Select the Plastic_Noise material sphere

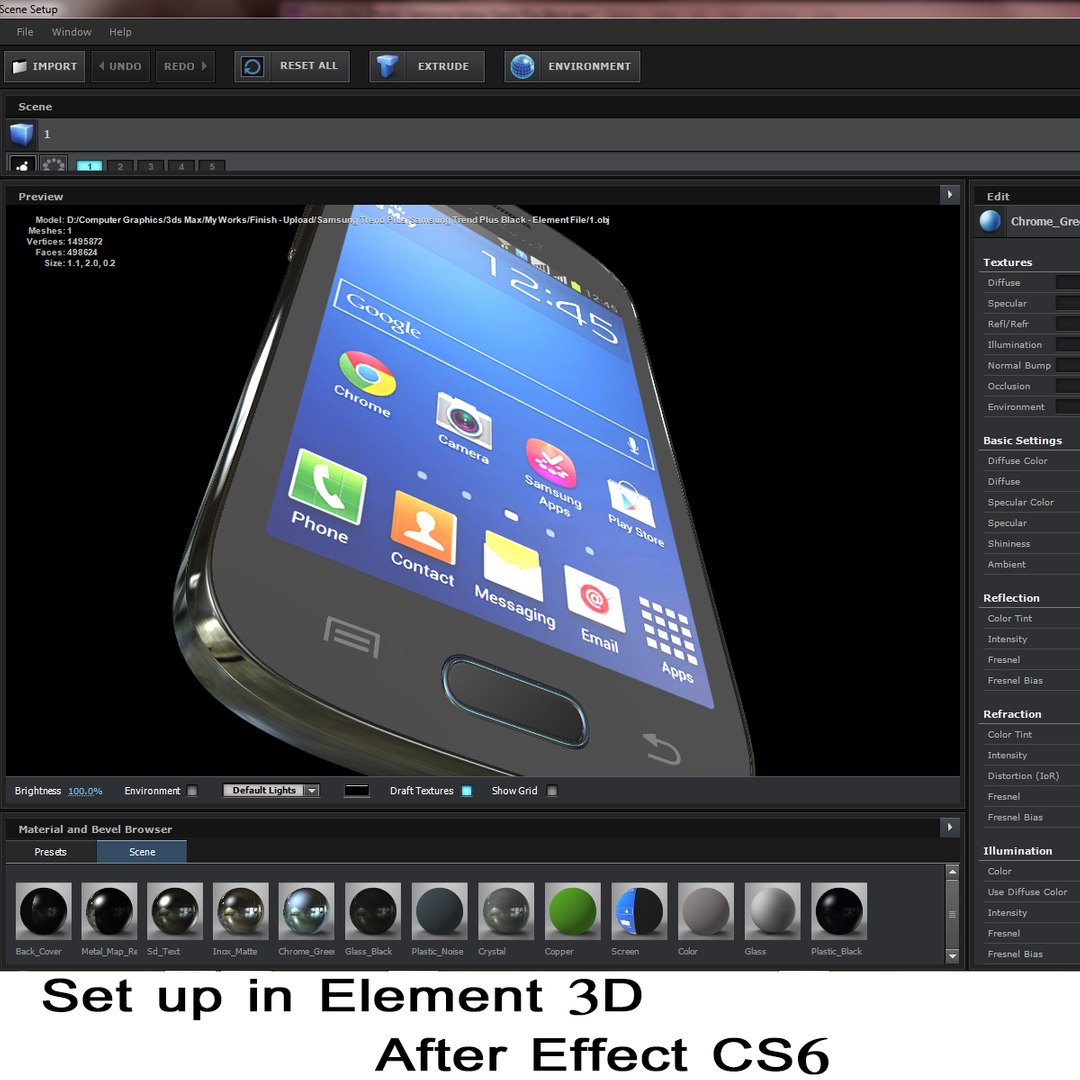click(x=439, y=911)
